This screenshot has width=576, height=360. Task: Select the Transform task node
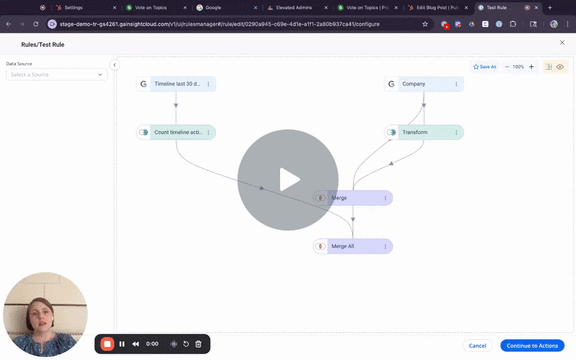424,132
